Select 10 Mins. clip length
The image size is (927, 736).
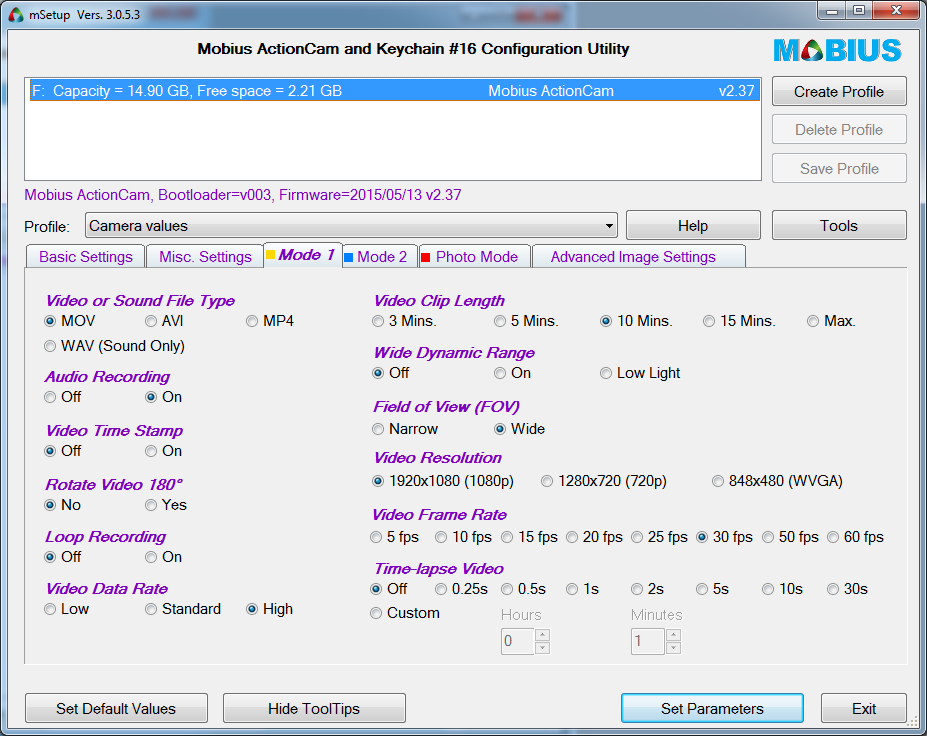(637, 321)
